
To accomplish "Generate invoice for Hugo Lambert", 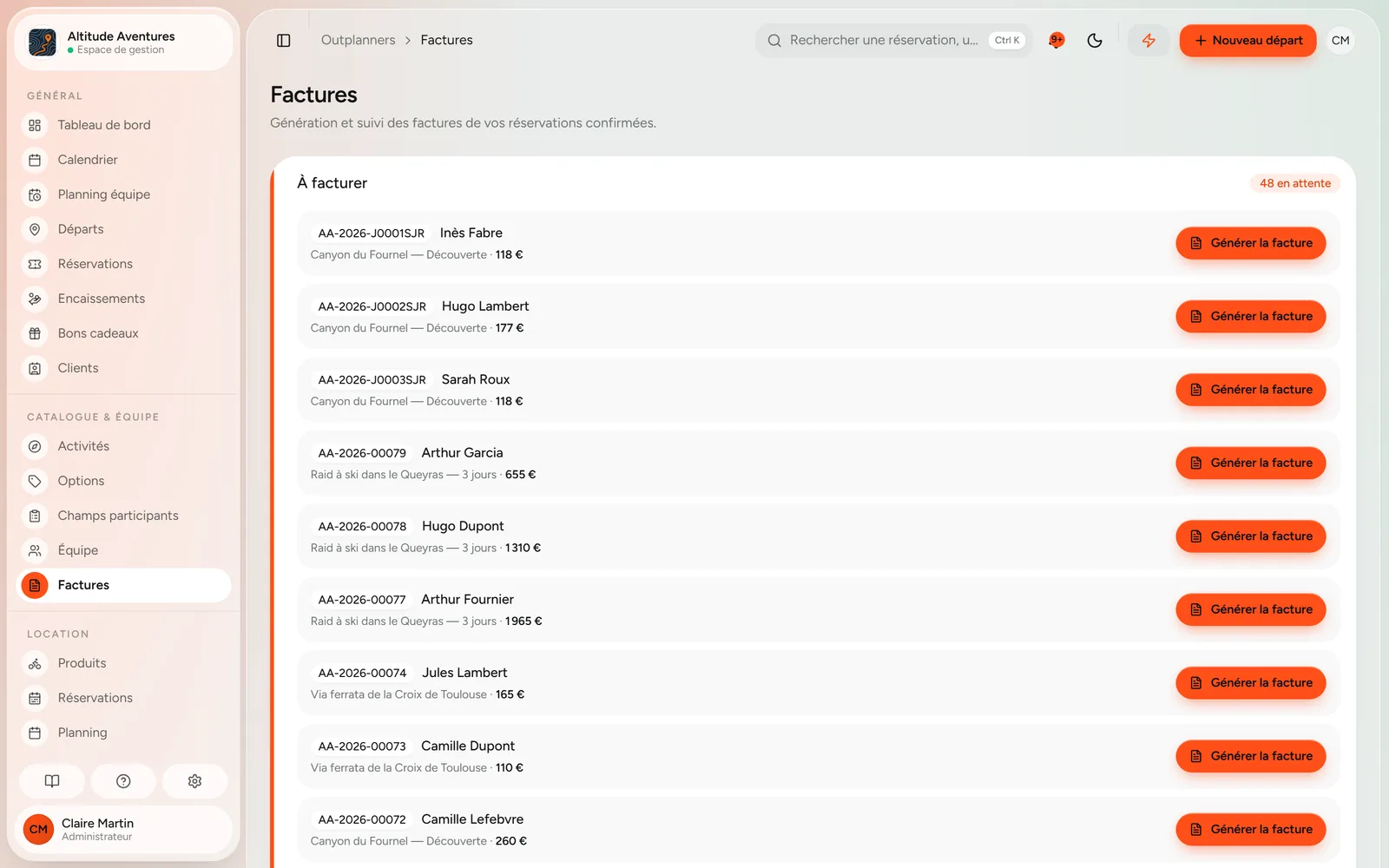I will [x=1250, y=317].
